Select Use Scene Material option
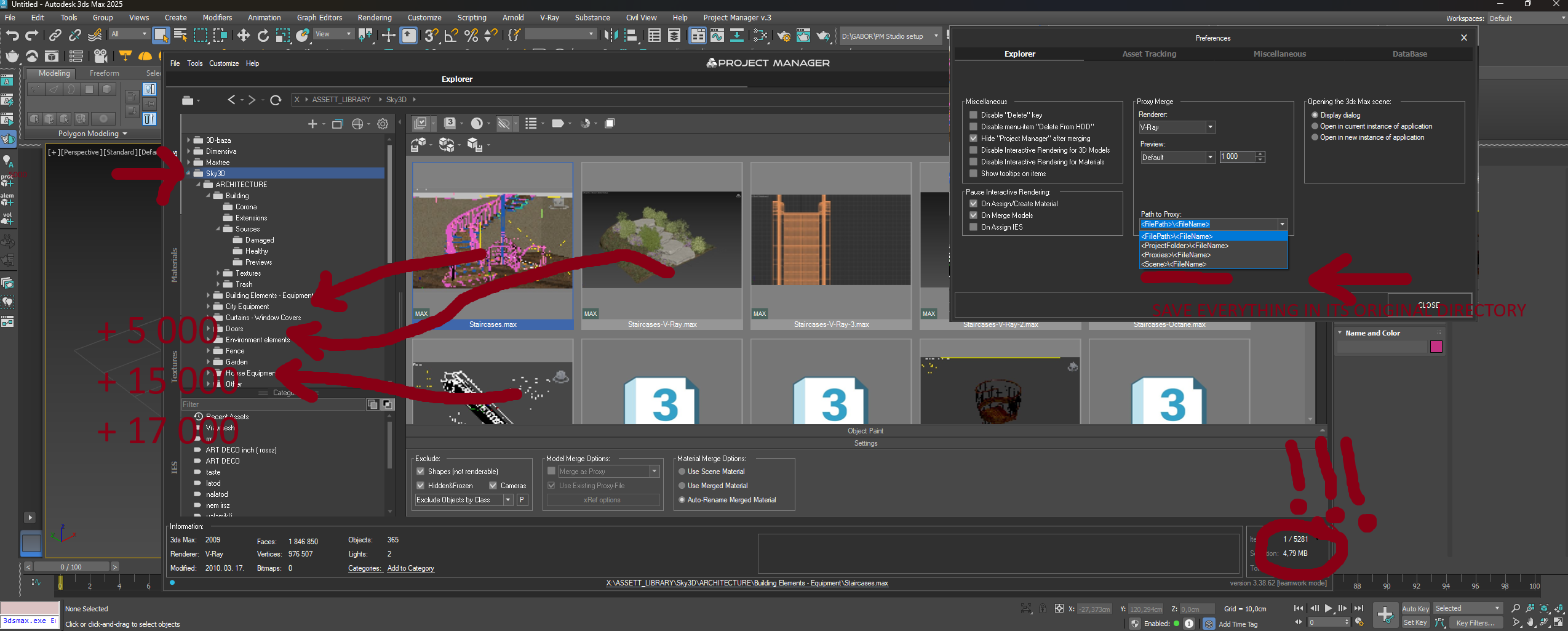This screenshot has height=631, width=1568. click(x=682, y=471)
